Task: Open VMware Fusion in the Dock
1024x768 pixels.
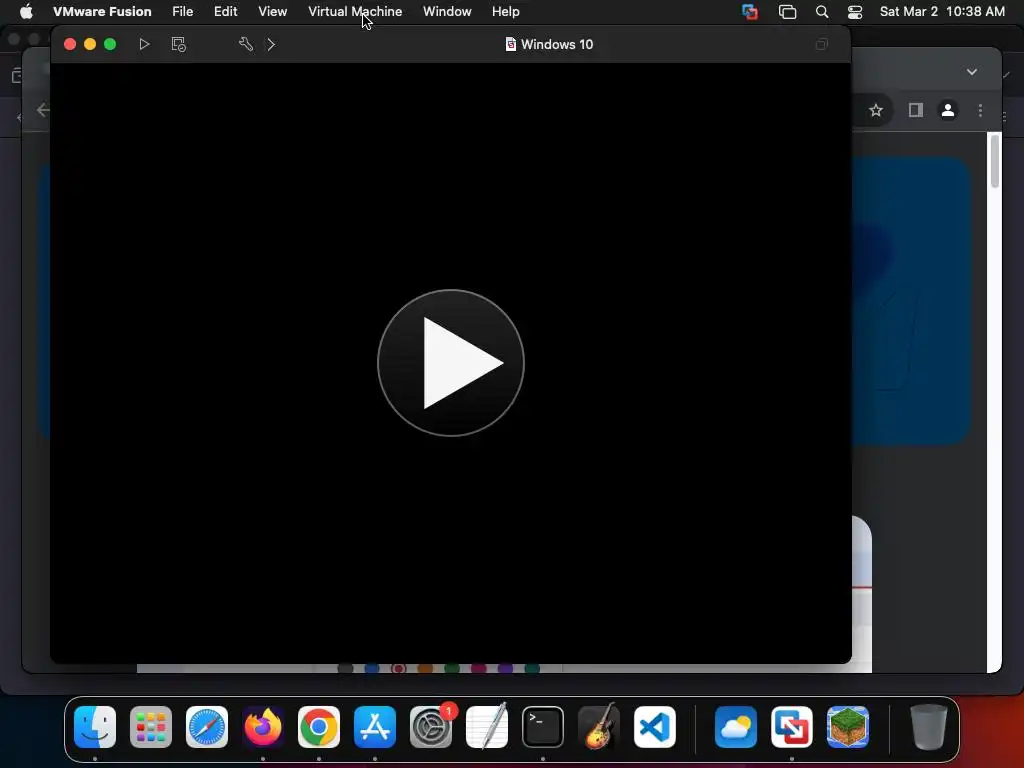Action: click(792, 727)
